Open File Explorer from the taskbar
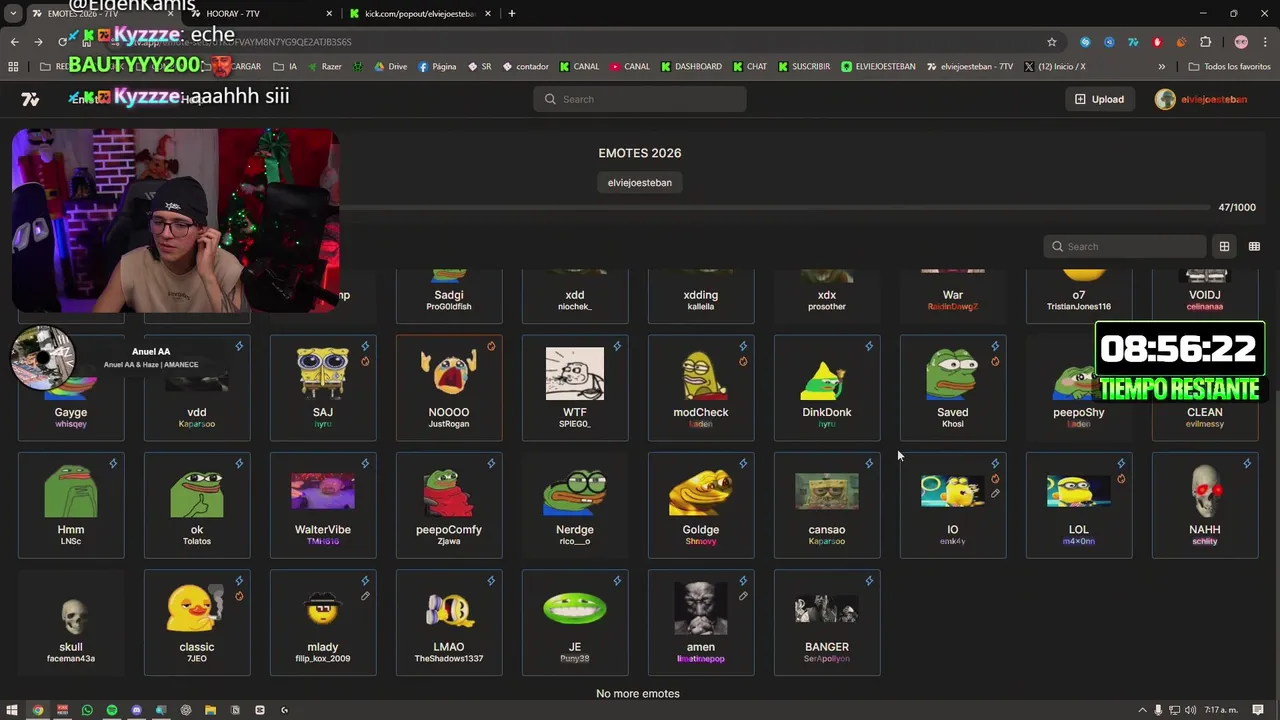1280x720 pixels. pos(210,710)
